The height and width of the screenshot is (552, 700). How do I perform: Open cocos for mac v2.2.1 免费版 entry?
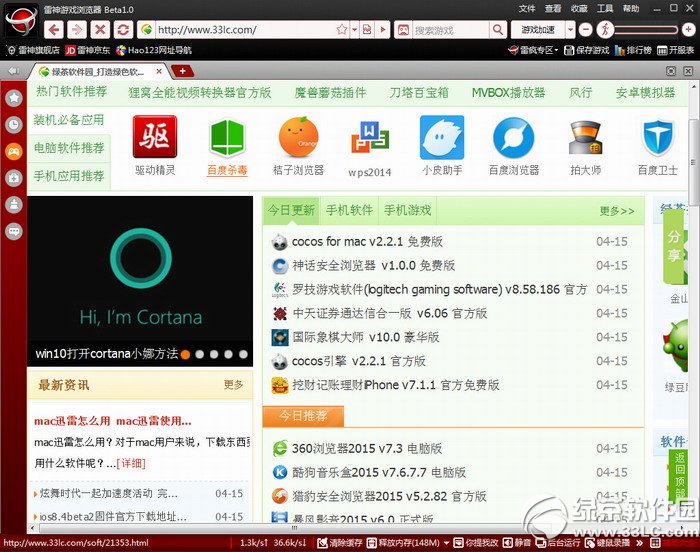[367, 242]
